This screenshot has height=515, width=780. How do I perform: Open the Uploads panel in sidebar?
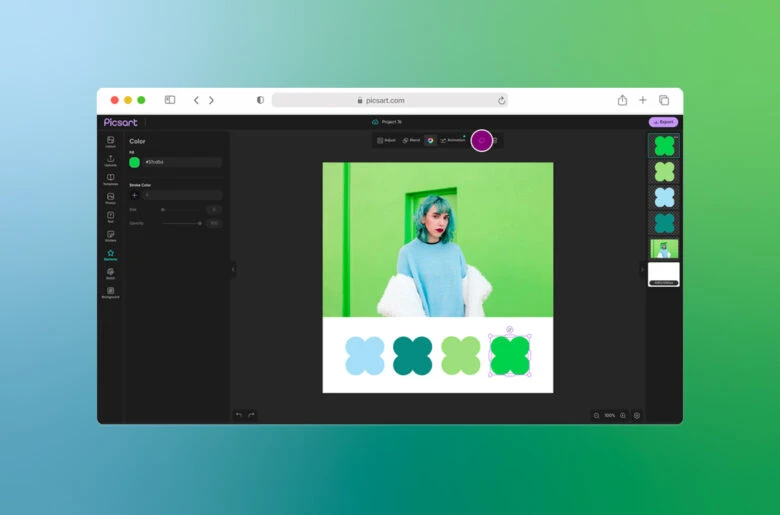click(x=110, y=161)
